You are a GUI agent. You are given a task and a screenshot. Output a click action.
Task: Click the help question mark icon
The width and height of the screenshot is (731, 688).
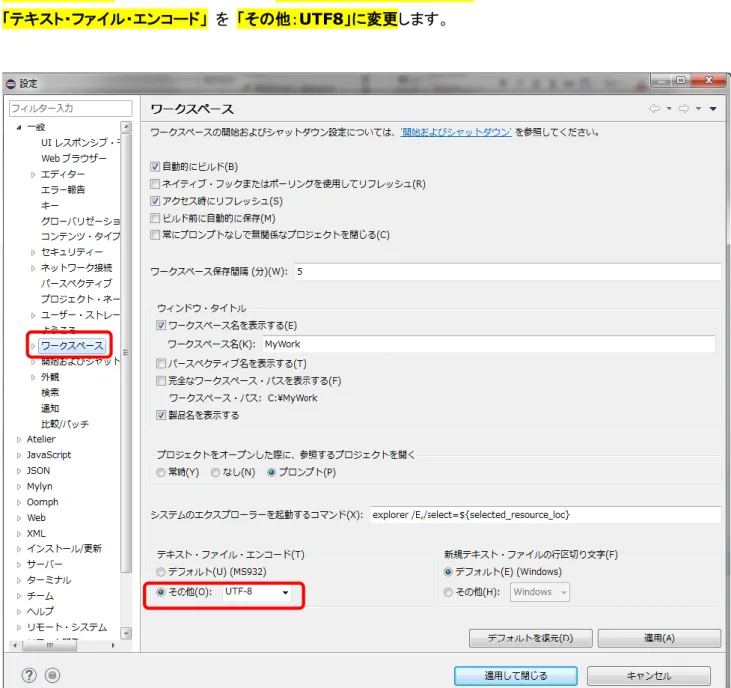(x=29, y=674)
